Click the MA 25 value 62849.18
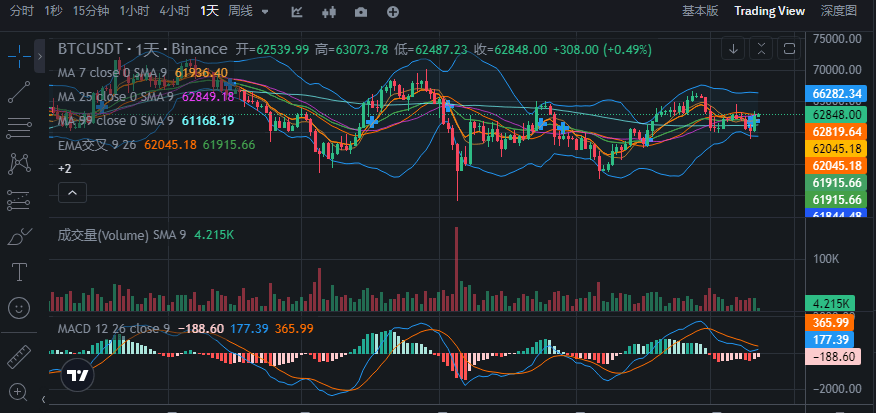876x413 pixels. (x=208, y=97)
